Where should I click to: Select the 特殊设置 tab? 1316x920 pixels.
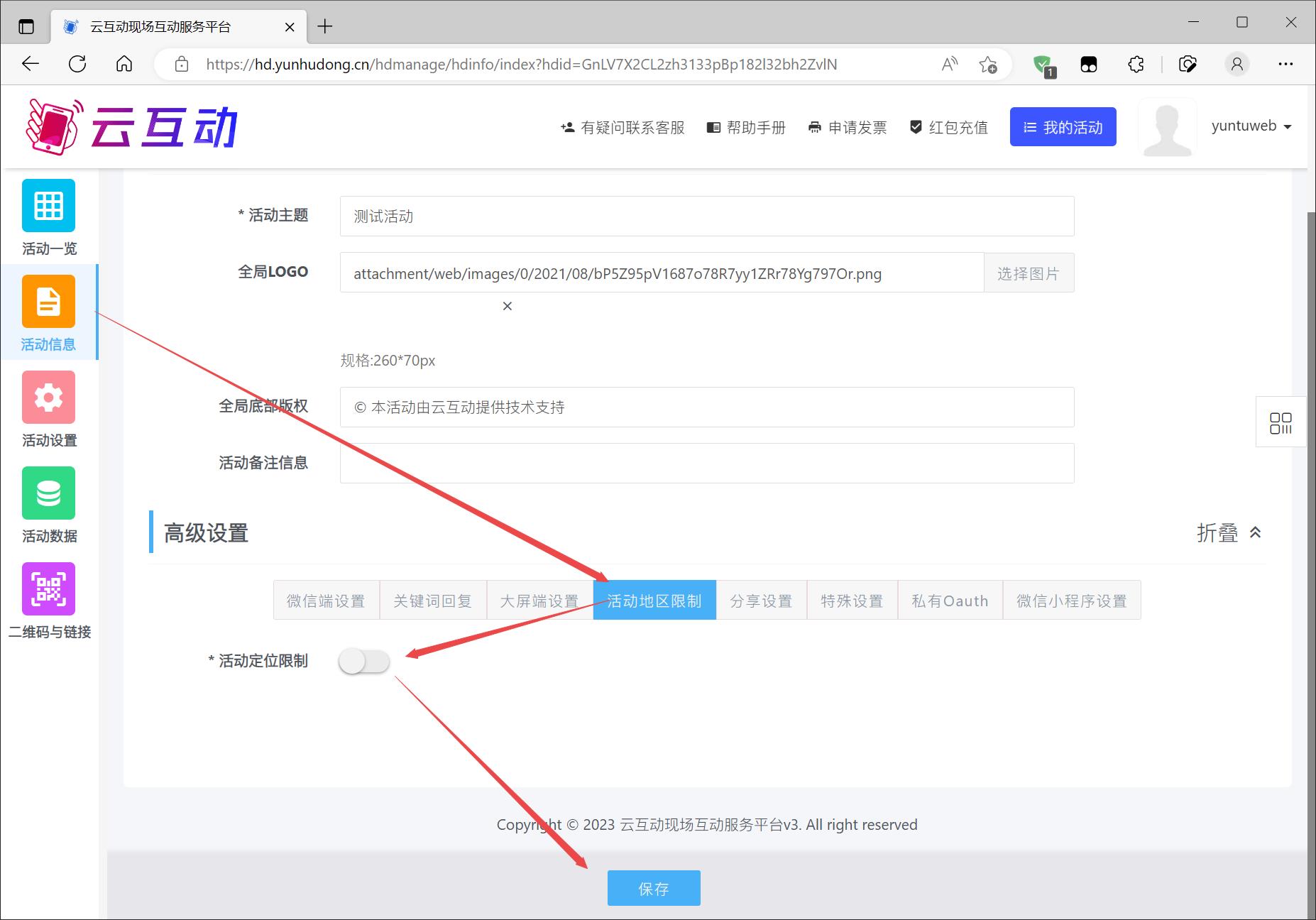pos(852,601)
